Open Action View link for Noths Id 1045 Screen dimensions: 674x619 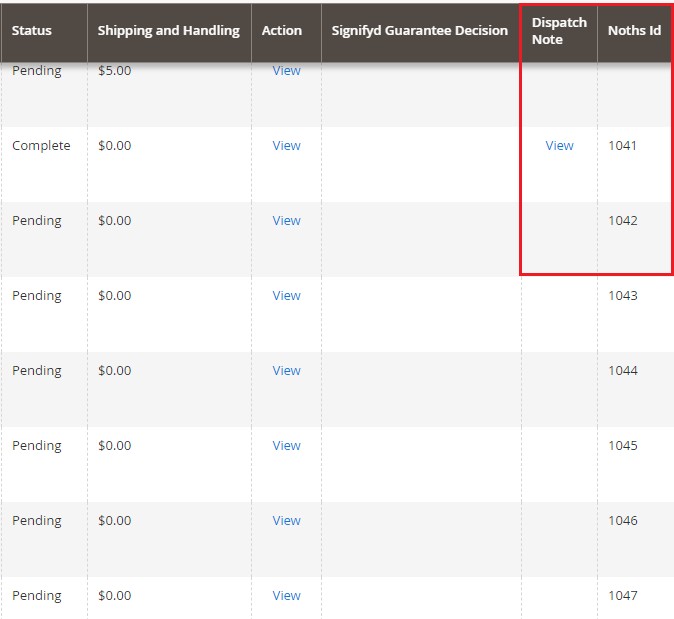(286, 446)
